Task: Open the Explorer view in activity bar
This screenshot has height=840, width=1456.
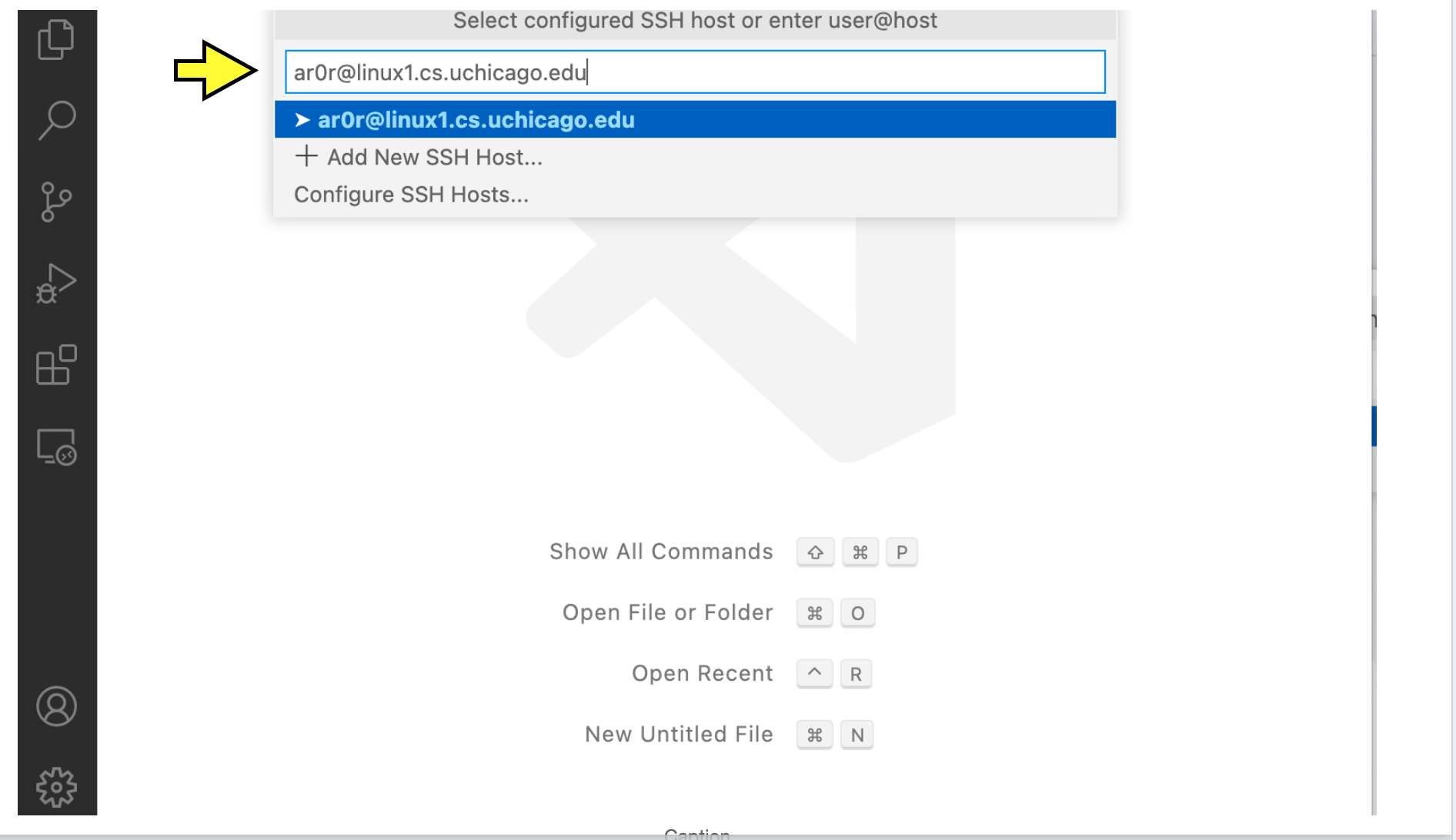Action: [56, 39]
